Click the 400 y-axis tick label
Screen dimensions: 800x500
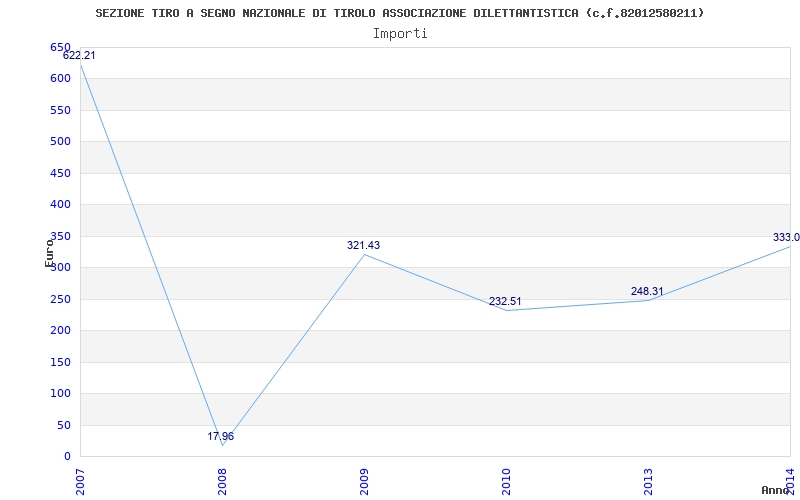click(x=60, y=205)
